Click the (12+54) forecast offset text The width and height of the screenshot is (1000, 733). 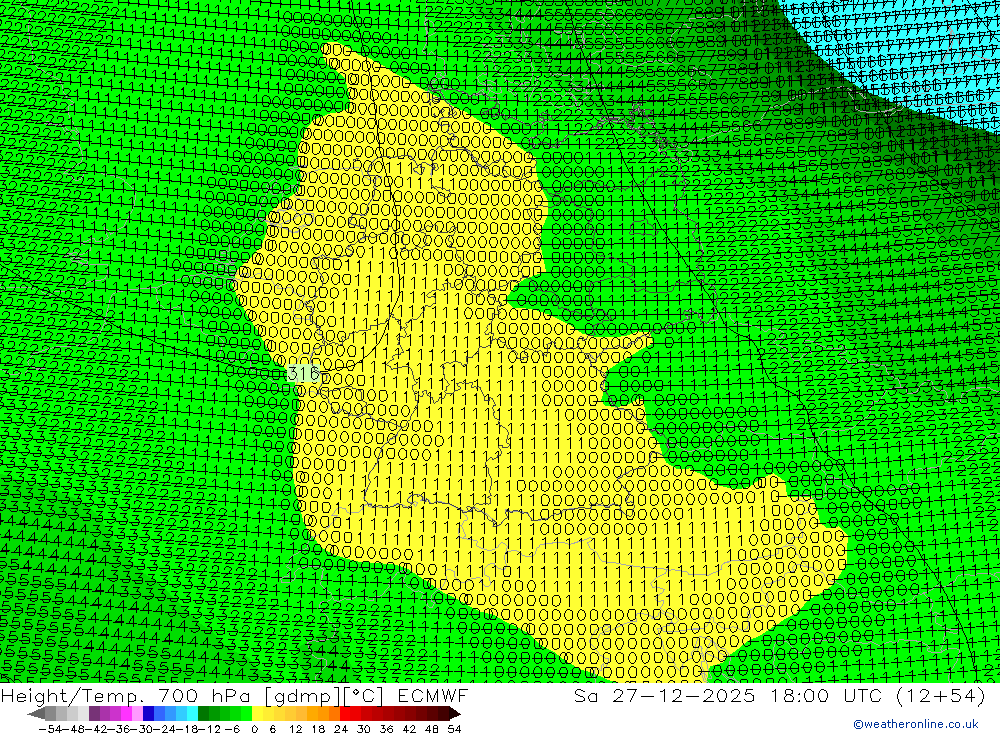click(x=941, y=695)
